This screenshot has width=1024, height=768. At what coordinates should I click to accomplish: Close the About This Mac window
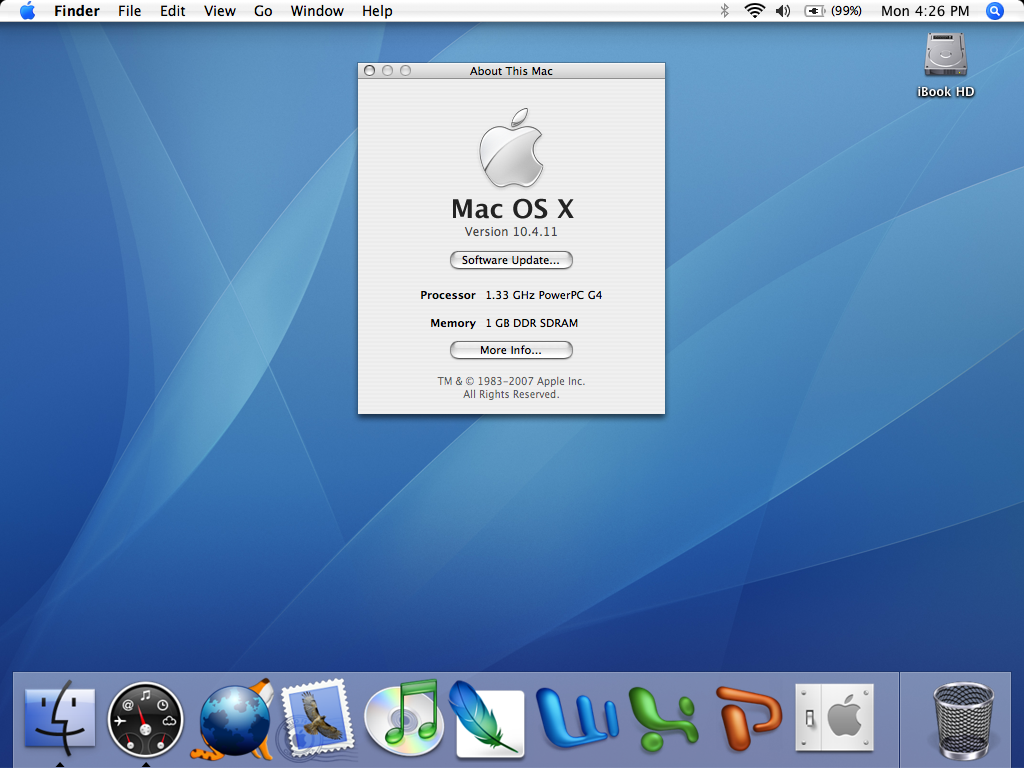click(x=369, y=71)
